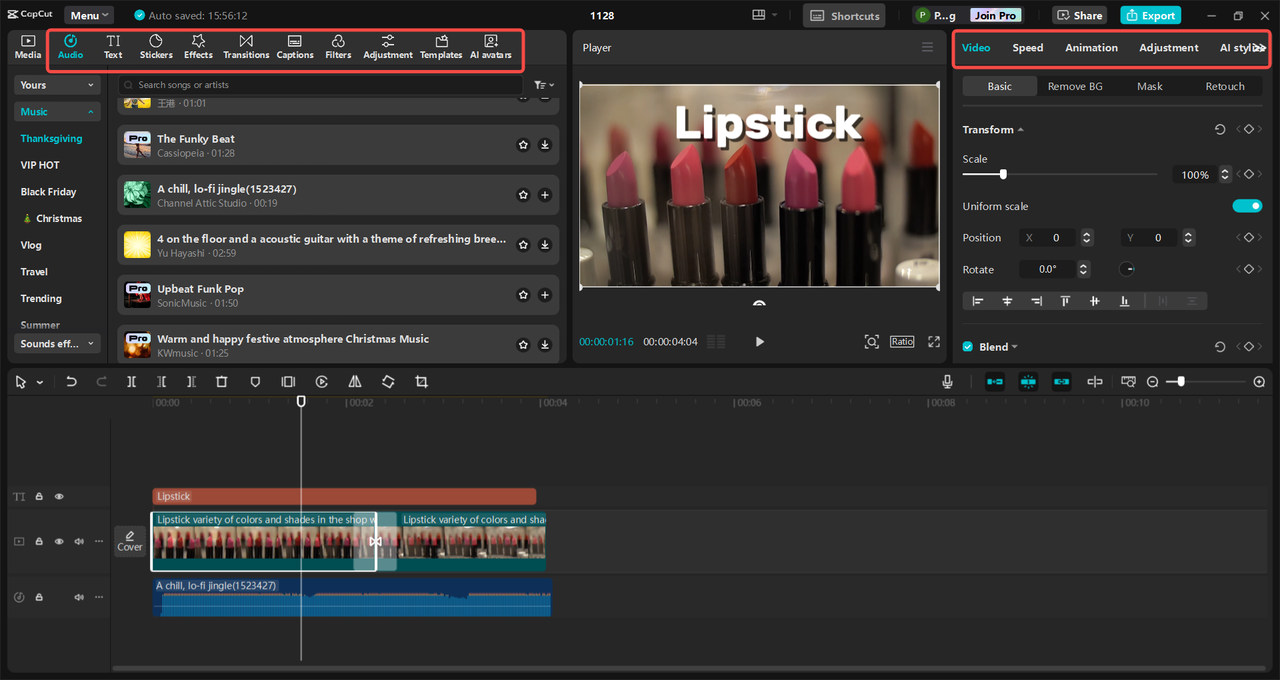Click the timeline zoom out minus icon
Viewport: 1280px width, 680px height.
(1152, 382)
